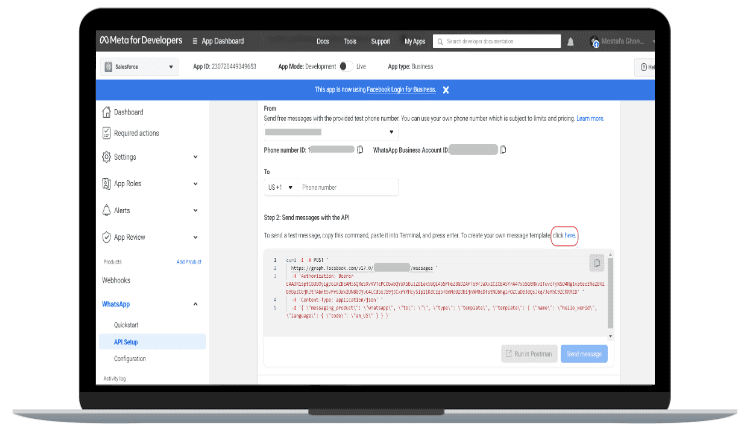Screen dimensions: 756x430
Task: Click the Required actions checklist icon
Action: (x=107, y=133)
